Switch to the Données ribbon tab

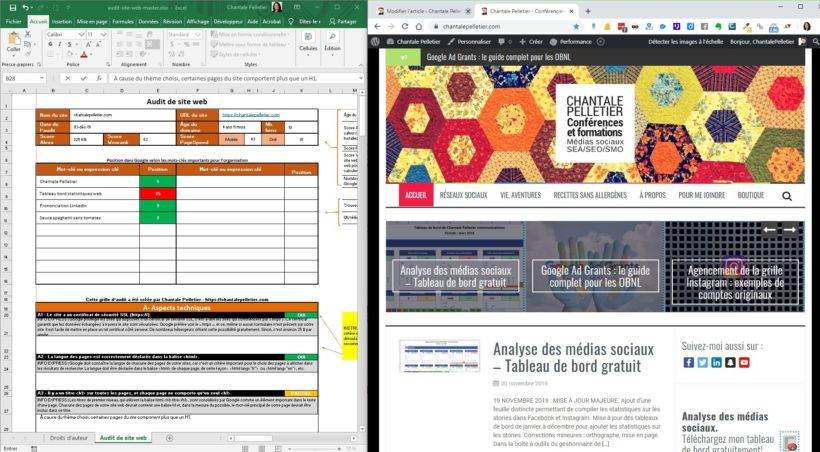click(149, 21)
